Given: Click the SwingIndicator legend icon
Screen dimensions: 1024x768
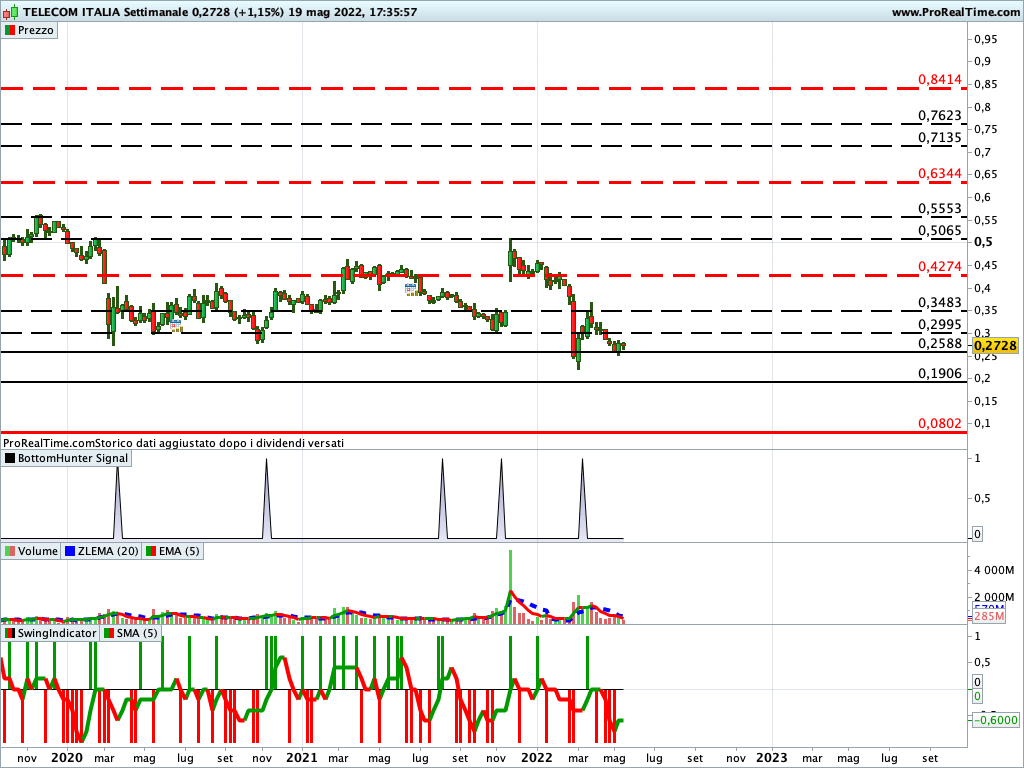Looking at the screenshot, I should (9, 633).
